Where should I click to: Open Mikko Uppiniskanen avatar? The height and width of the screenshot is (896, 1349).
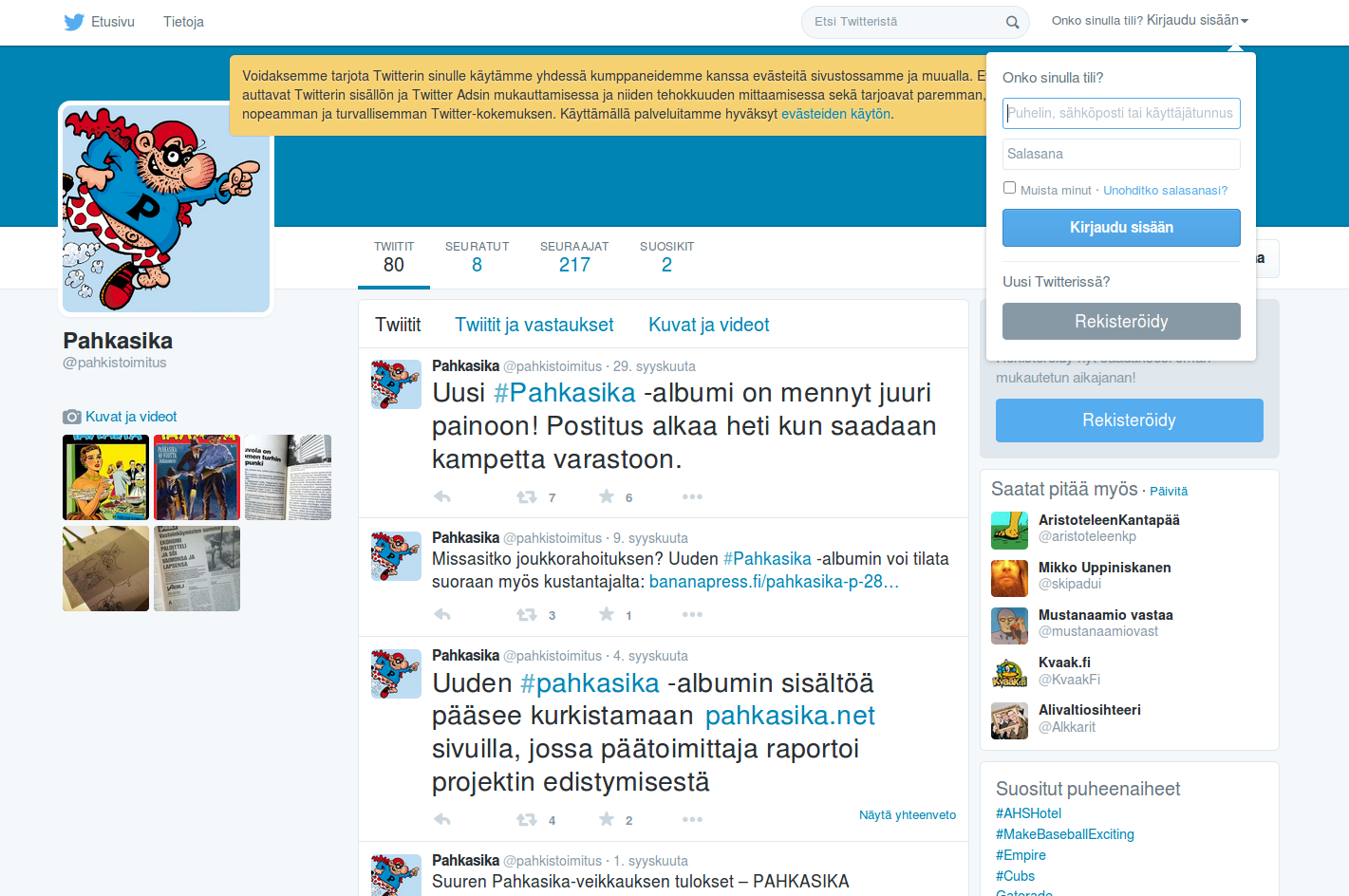[x=1009, y=578]
